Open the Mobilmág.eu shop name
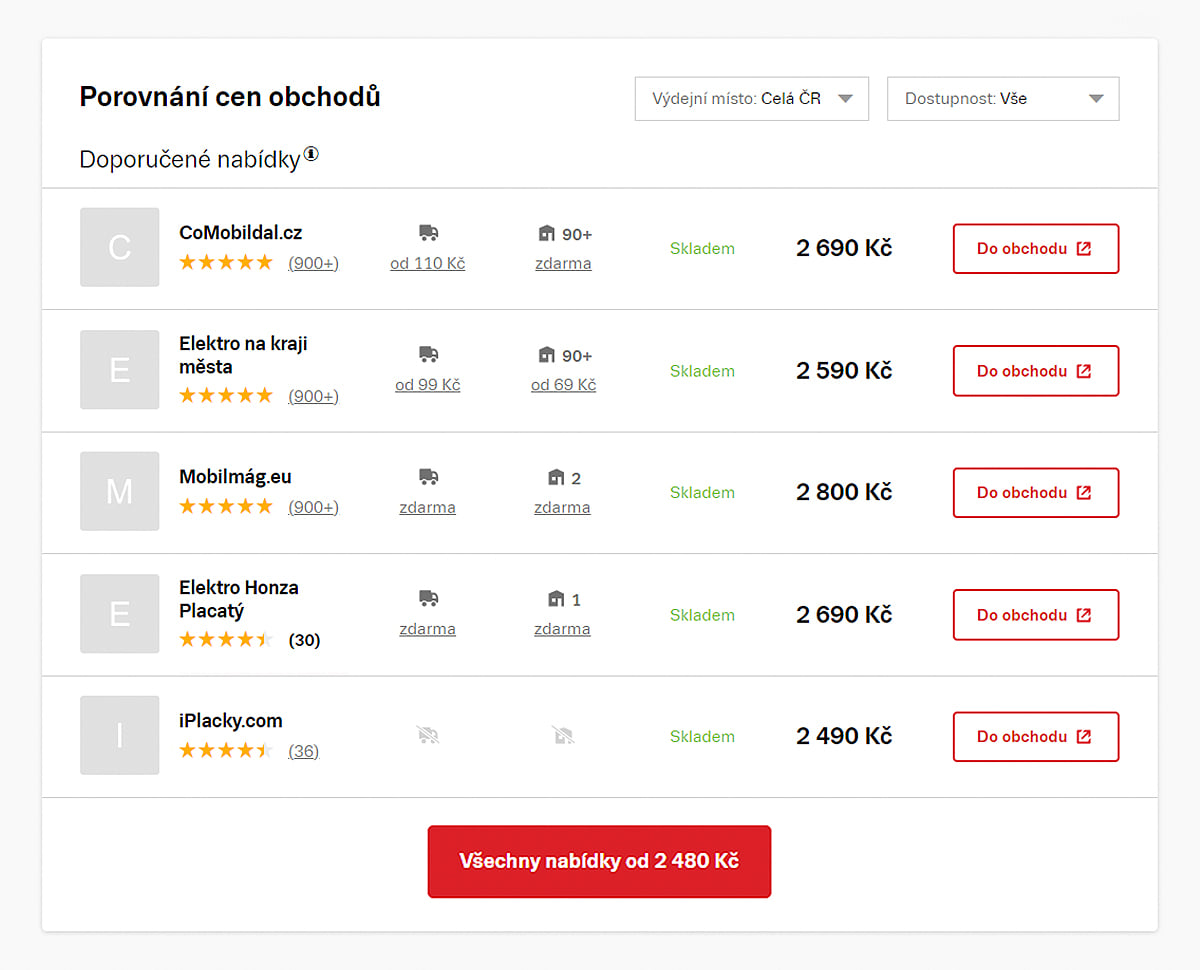 point(236,477)
